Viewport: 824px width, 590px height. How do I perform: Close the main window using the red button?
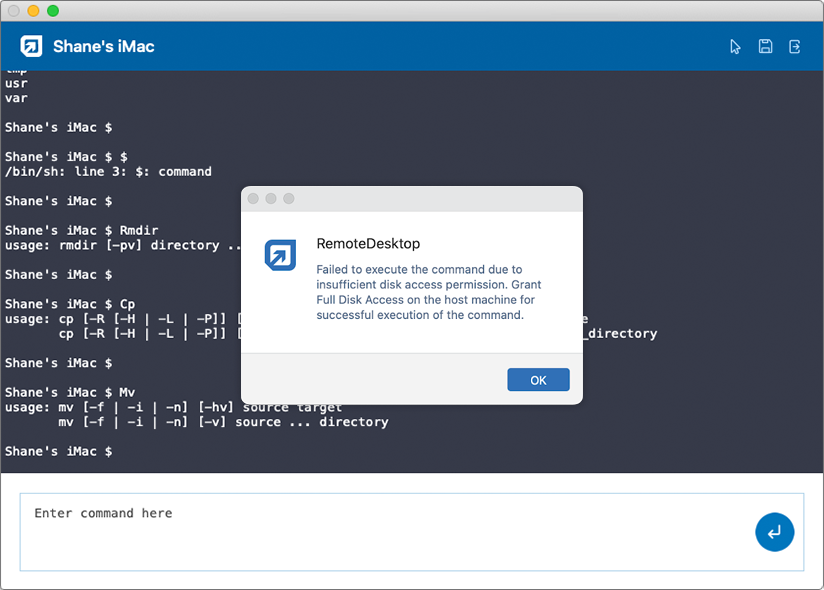tap(13, 10)
